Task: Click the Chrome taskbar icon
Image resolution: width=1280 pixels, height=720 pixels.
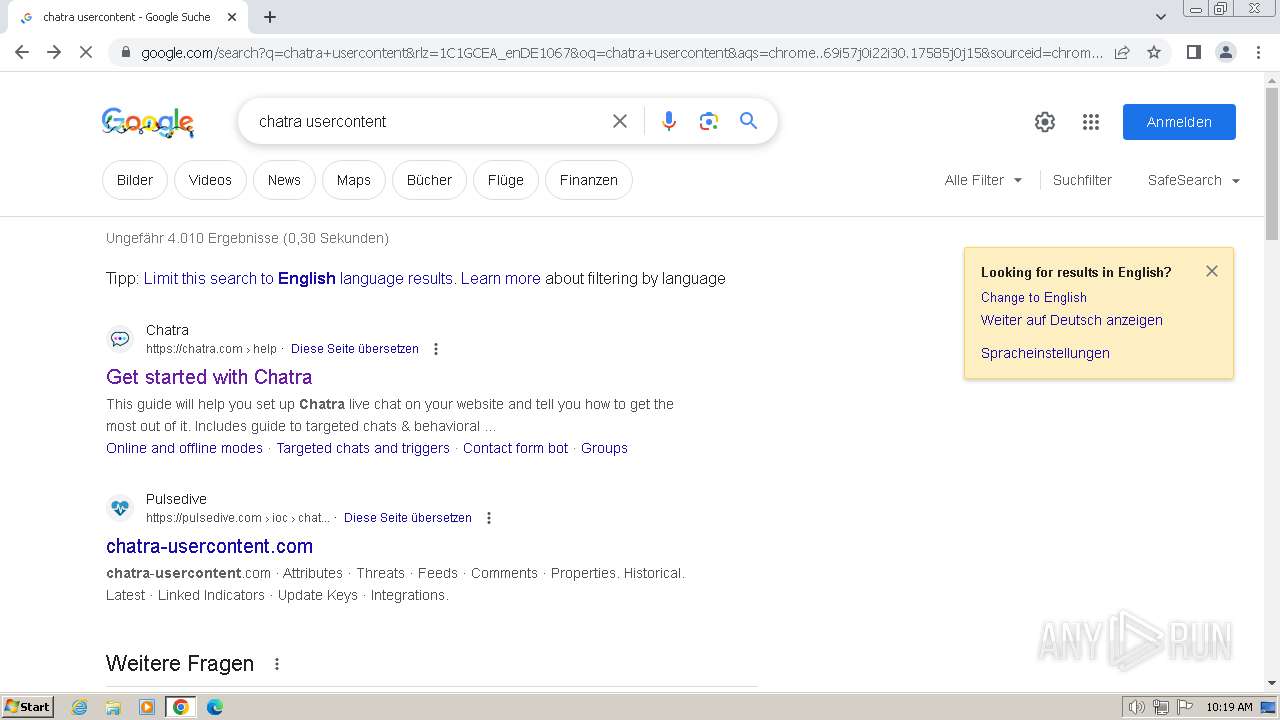Action: [180, 707]
